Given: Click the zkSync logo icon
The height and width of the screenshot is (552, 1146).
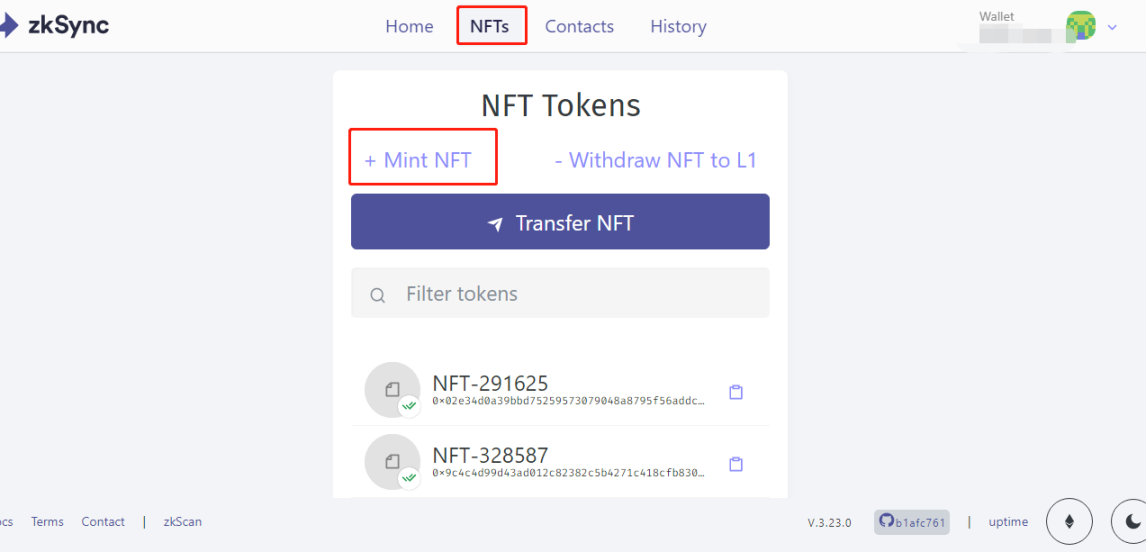Looking at the screenshot, I should [6, 26].
